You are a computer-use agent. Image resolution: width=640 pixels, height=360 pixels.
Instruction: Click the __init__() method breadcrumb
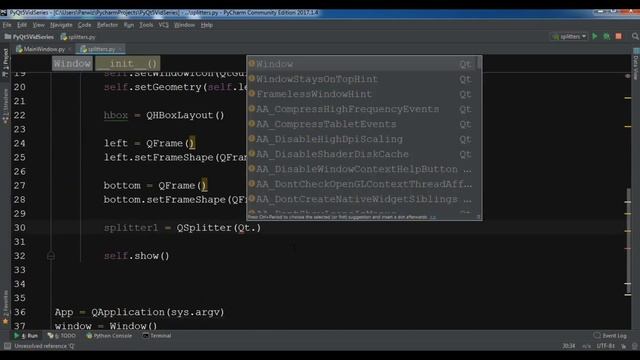click(x=128, y=64)
